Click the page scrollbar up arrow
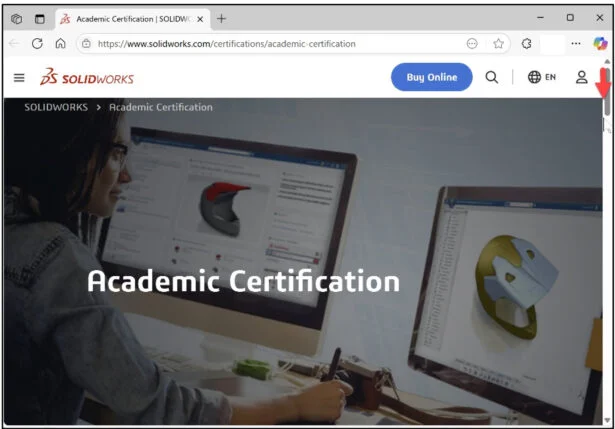 click(x=607, y=62)
